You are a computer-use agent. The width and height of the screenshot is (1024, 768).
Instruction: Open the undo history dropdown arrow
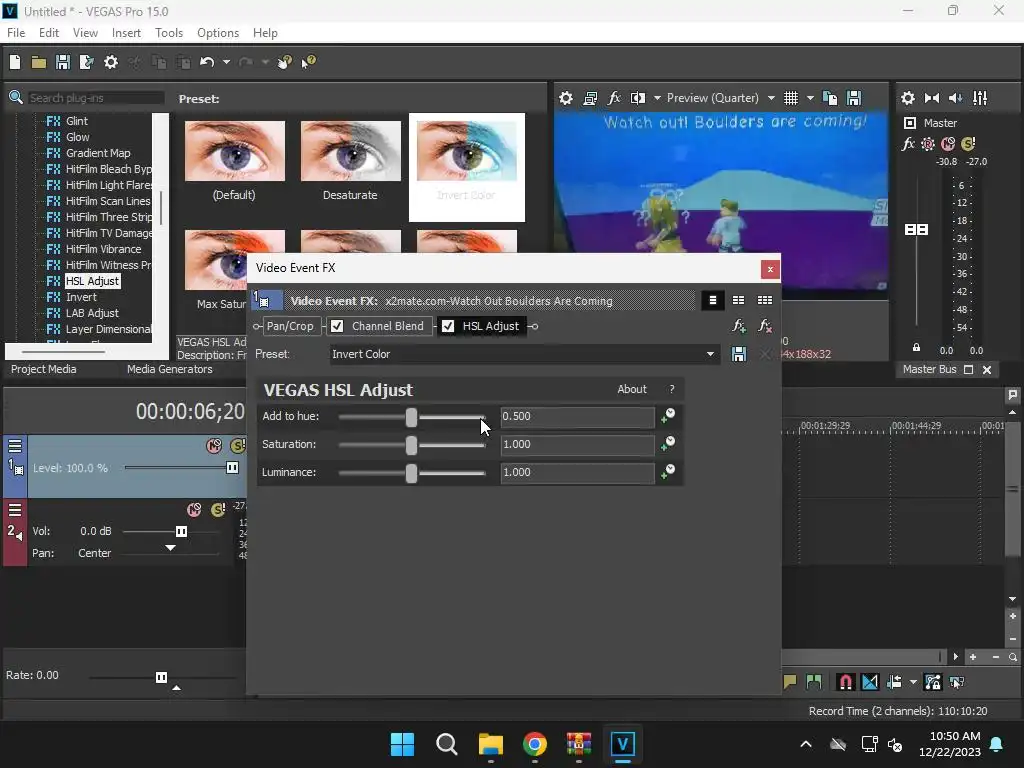(x=226, y=62)
